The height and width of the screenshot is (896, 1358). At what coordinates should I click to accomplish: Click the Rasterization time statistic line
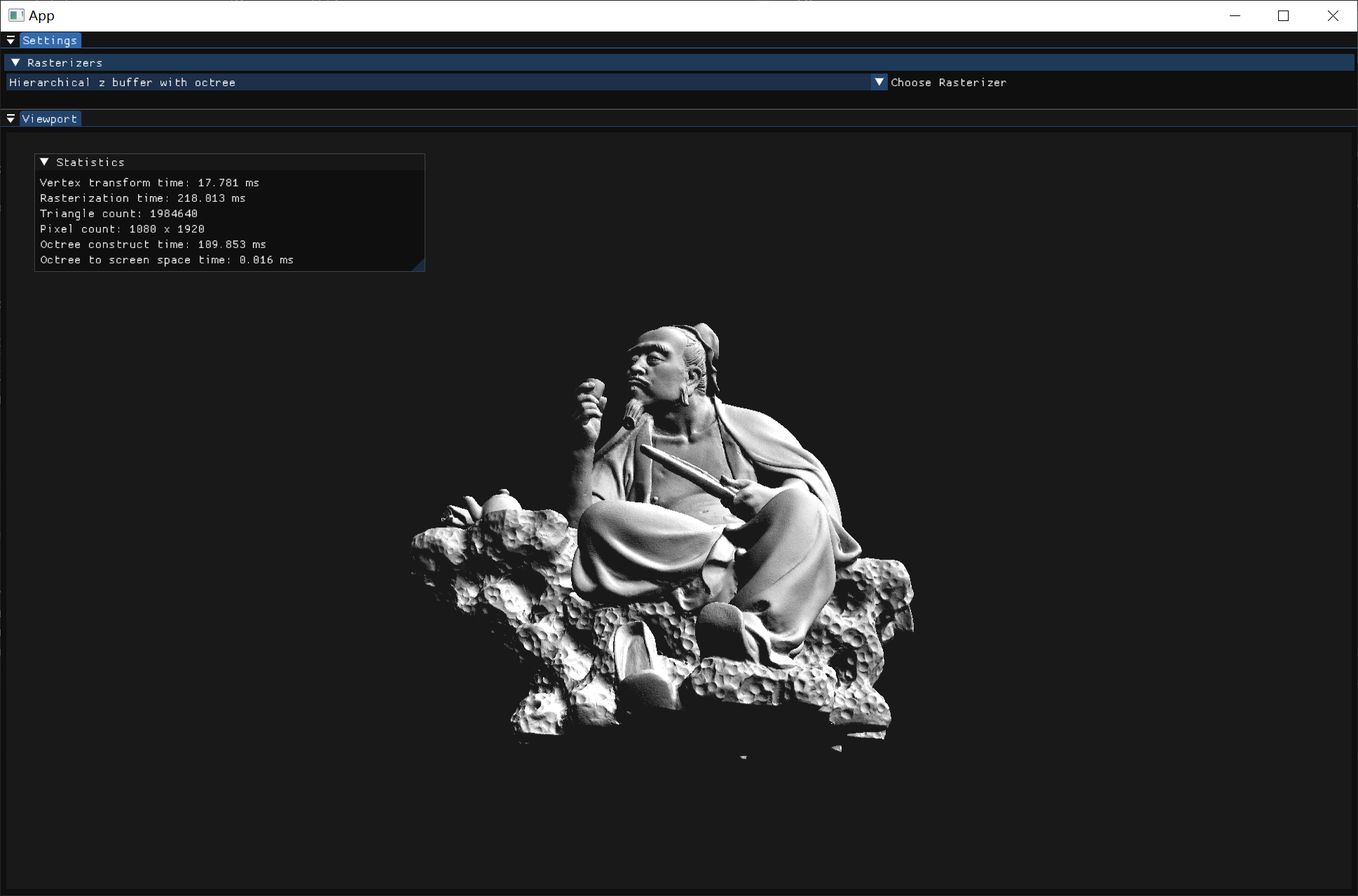tap(143, 198)
